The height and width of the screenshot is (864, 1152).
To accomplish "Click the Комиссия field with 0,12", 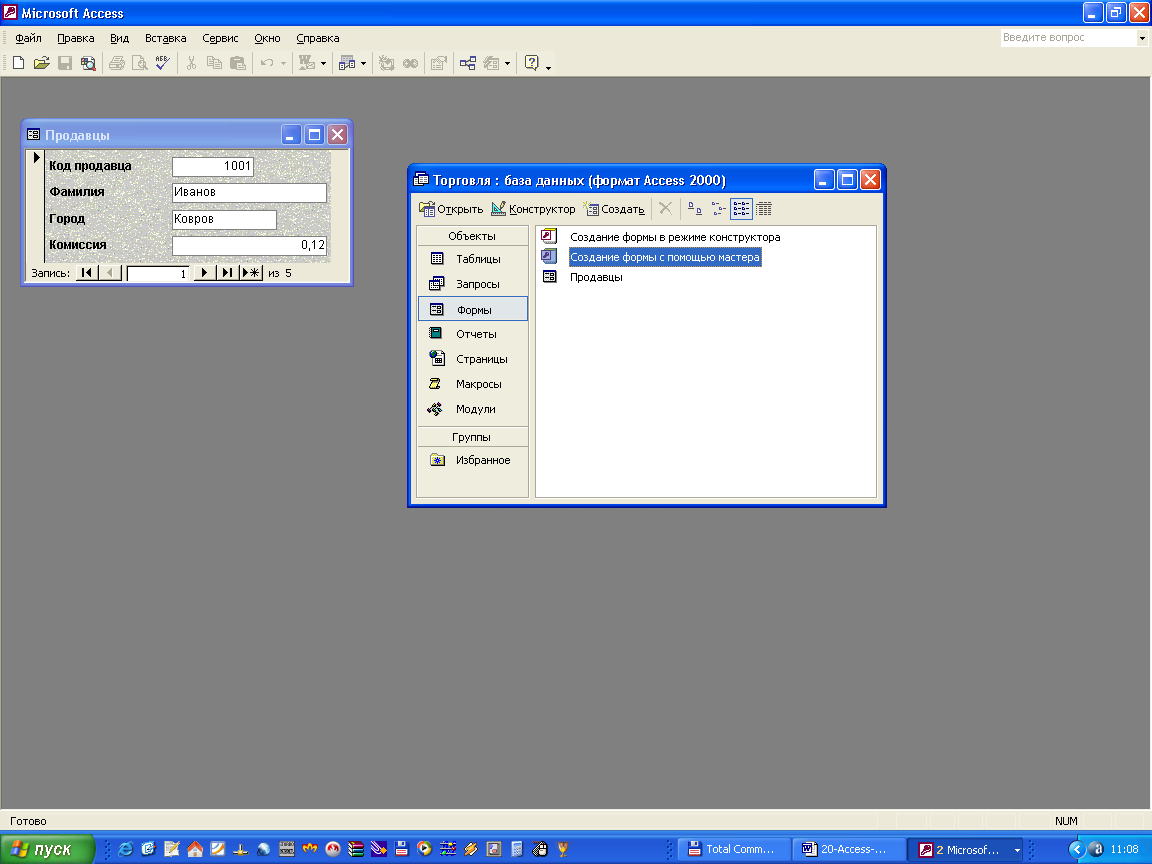I will pos(249,245).
